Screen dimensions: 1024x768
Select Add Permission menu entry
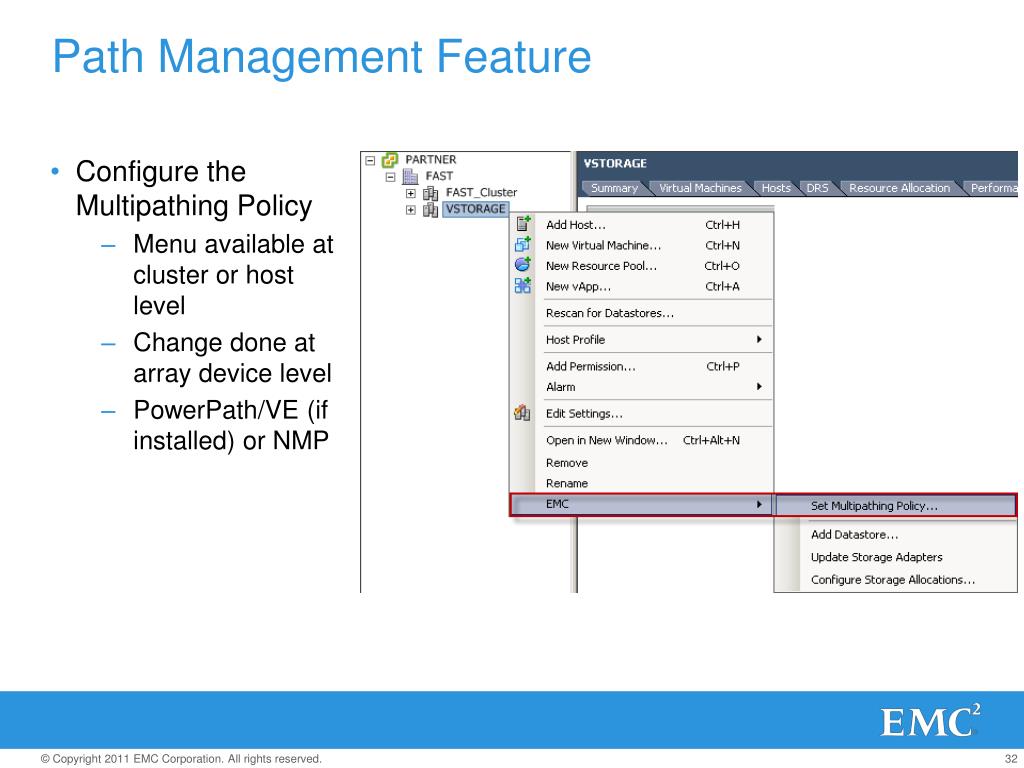point(641,366)
